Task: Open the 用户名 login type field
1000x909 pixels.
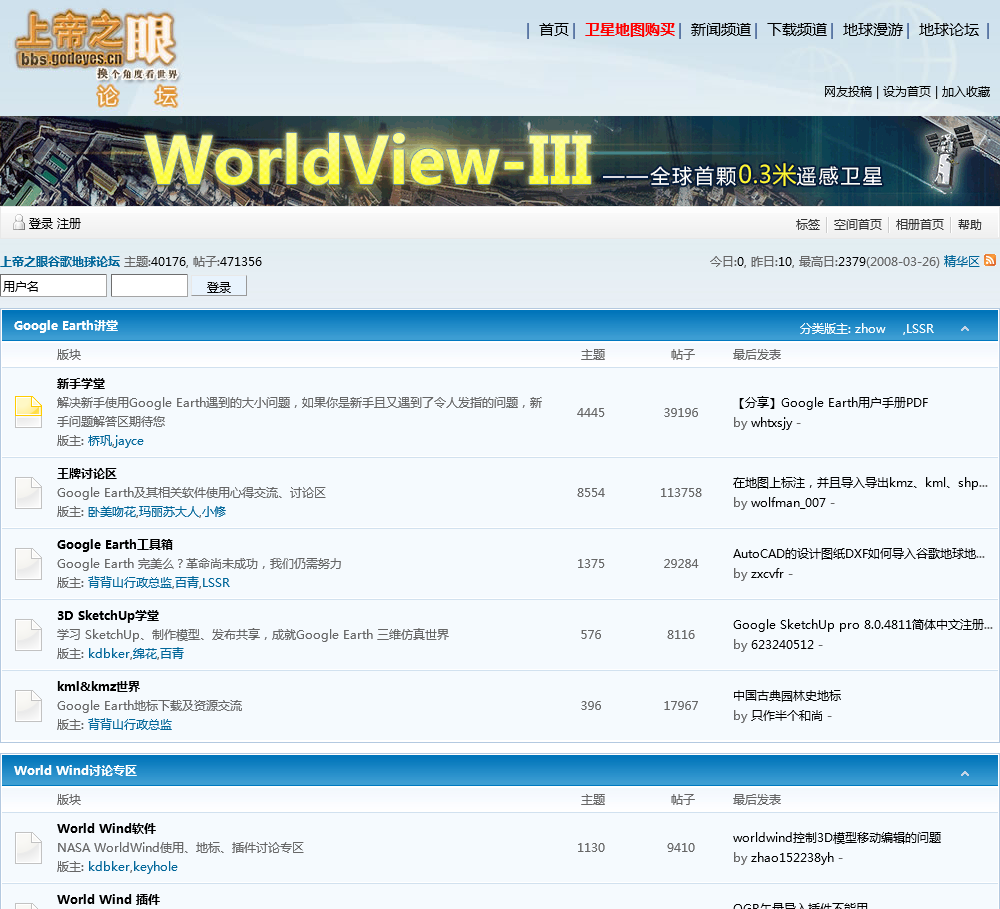Action: coord(53,287)
